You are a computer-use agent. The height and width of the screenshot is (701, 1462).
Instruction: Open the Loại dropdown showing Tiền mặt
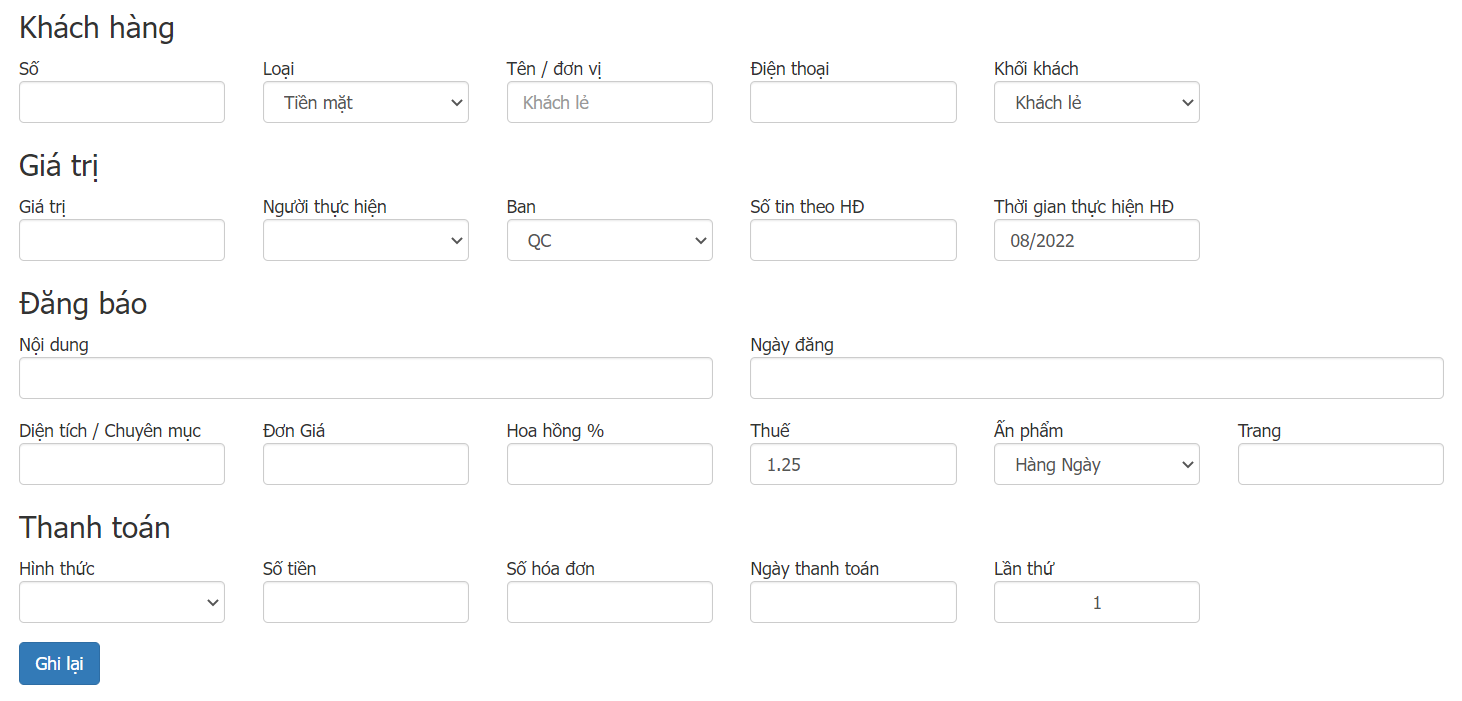coord(365,102)
